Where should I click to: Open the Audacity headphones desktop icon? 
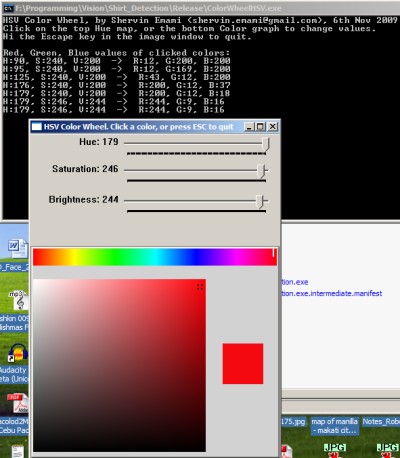(x=18, y=353)
